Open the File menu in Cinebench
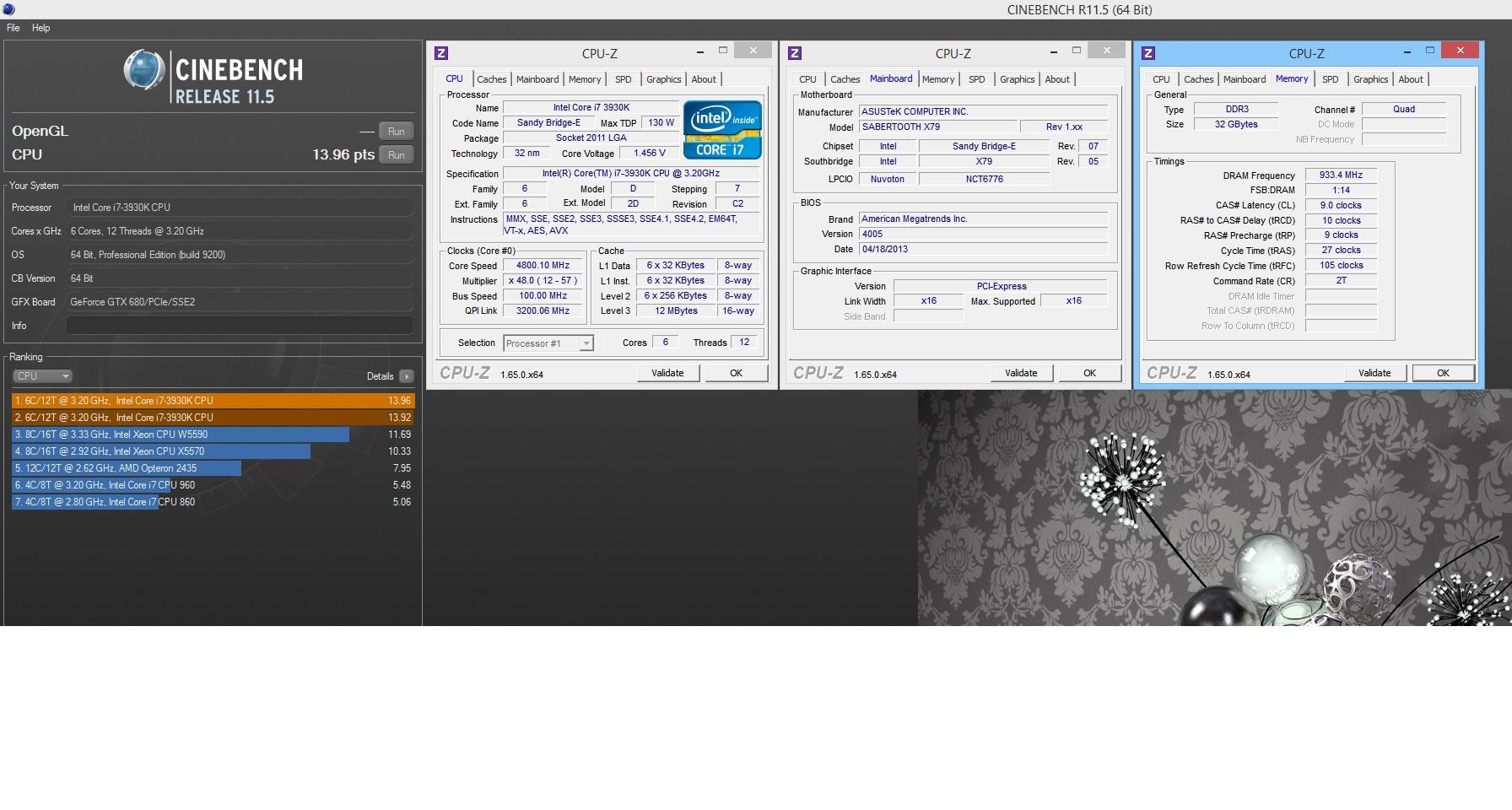 [13, 28]
